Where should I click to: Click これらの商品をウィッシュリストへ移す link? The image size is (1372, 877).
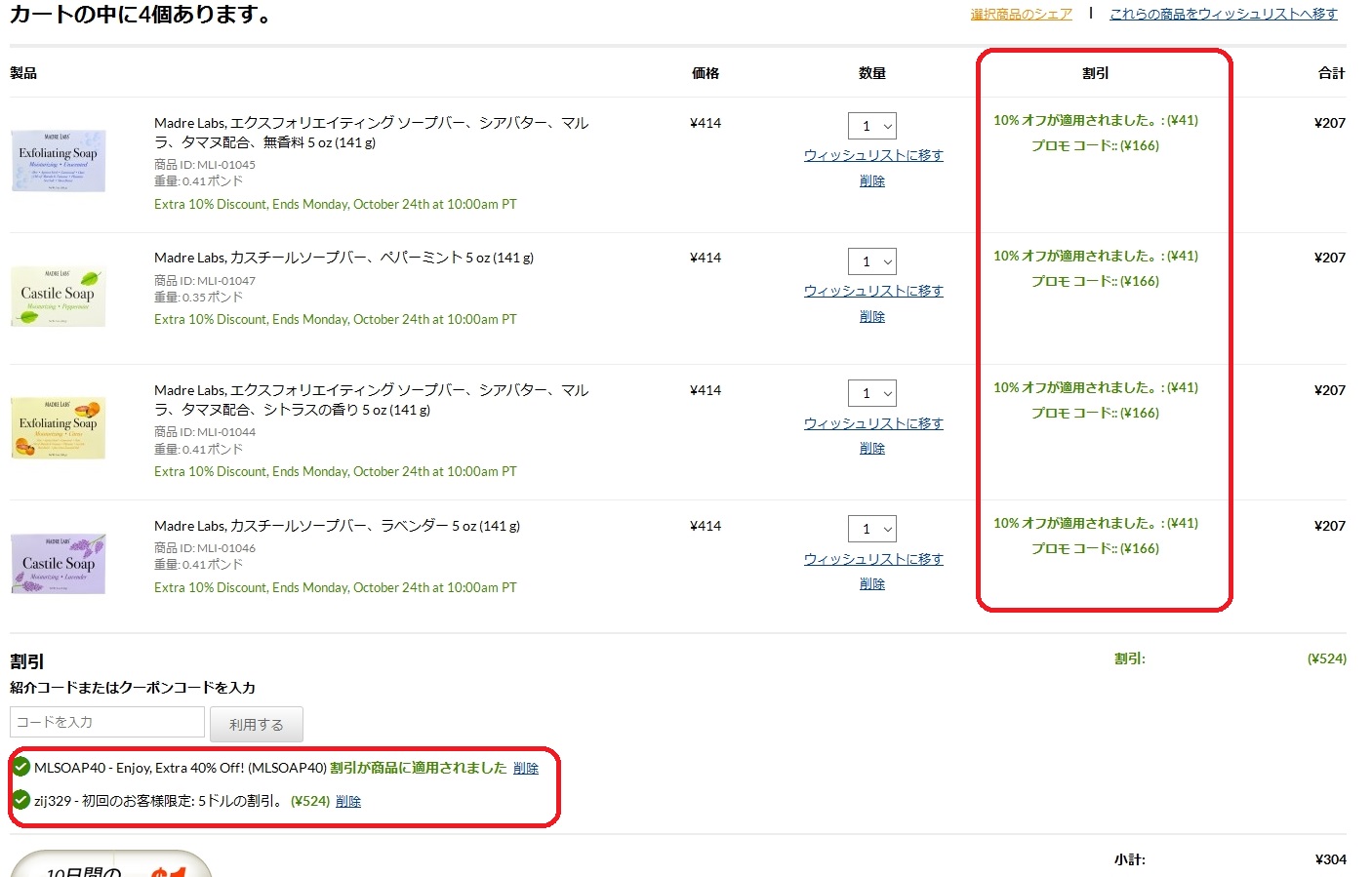click(x=1224, y=14)
